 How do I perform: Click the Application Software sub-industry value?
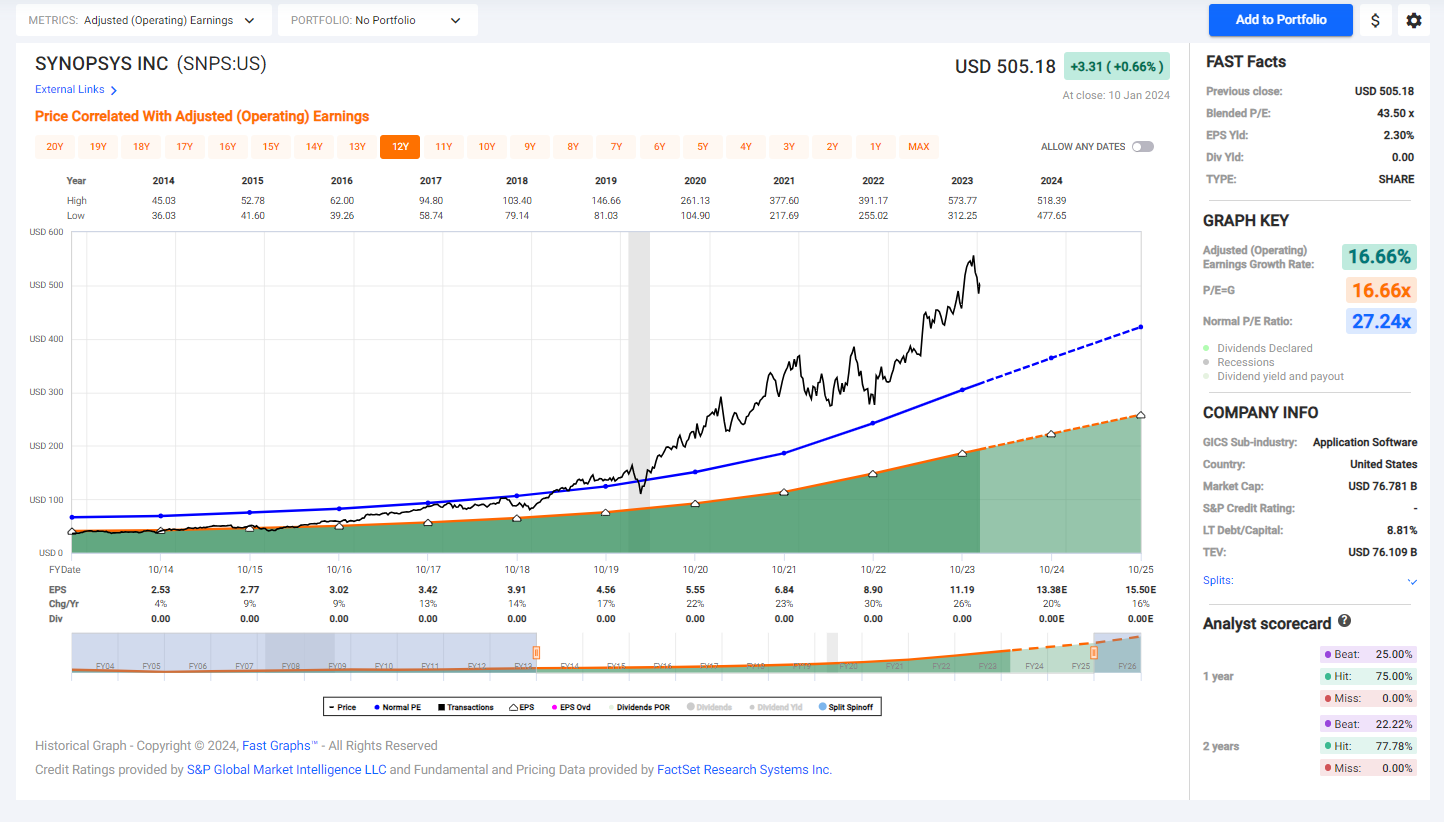(x=1365, y=442)
